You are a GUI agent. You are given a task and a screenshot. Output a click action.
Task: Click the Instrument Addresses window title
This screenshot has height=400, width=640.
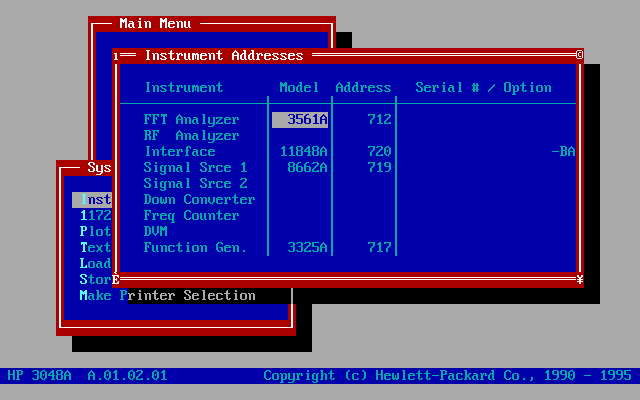[x=224, y=56]
